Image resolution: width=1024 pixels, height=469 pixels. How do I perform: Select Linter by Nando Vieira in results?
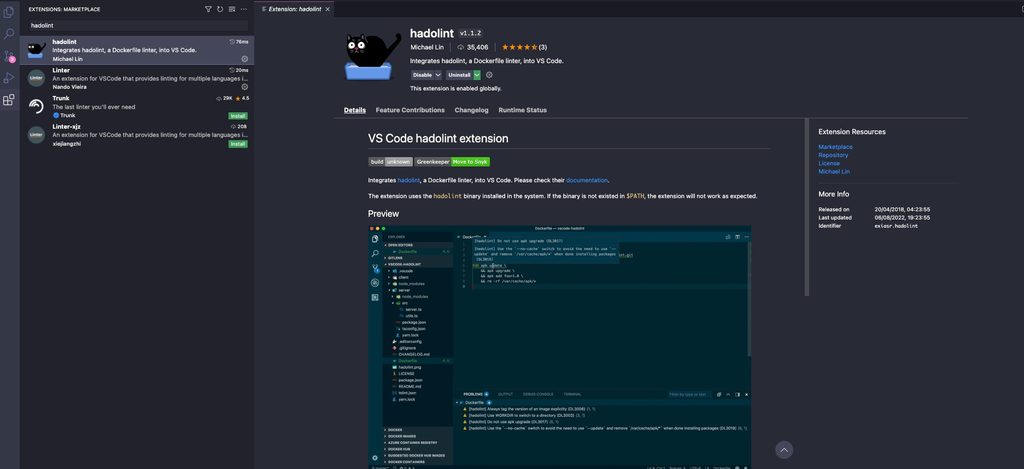point(137,78)
